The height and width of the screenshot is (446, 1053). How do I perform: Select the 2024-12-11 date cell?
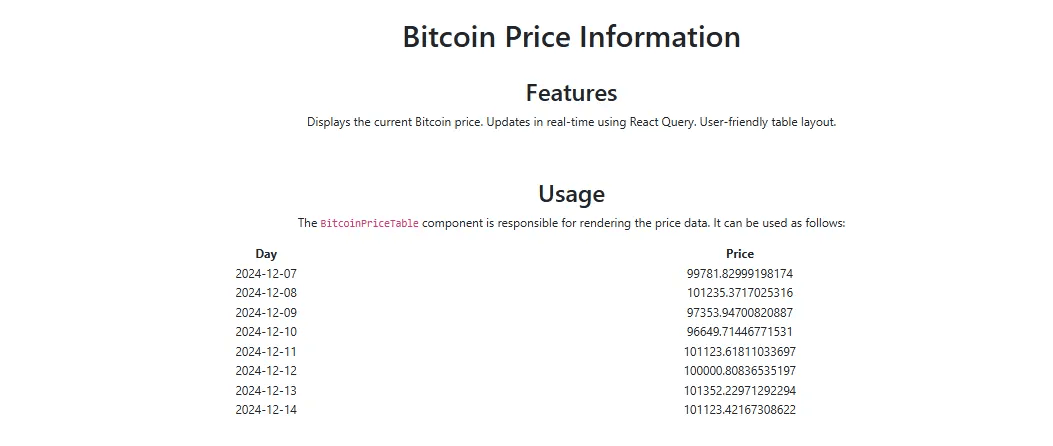266,351
